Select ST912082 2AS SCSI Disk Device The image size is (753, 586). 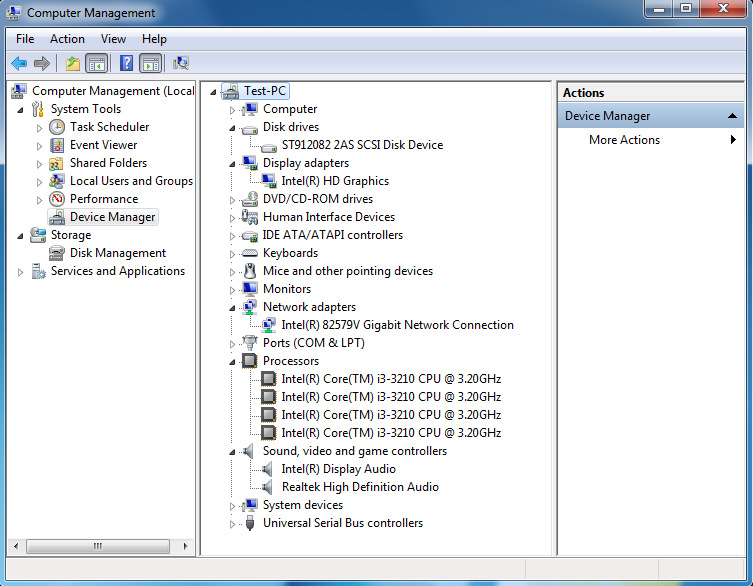point(362,145)
